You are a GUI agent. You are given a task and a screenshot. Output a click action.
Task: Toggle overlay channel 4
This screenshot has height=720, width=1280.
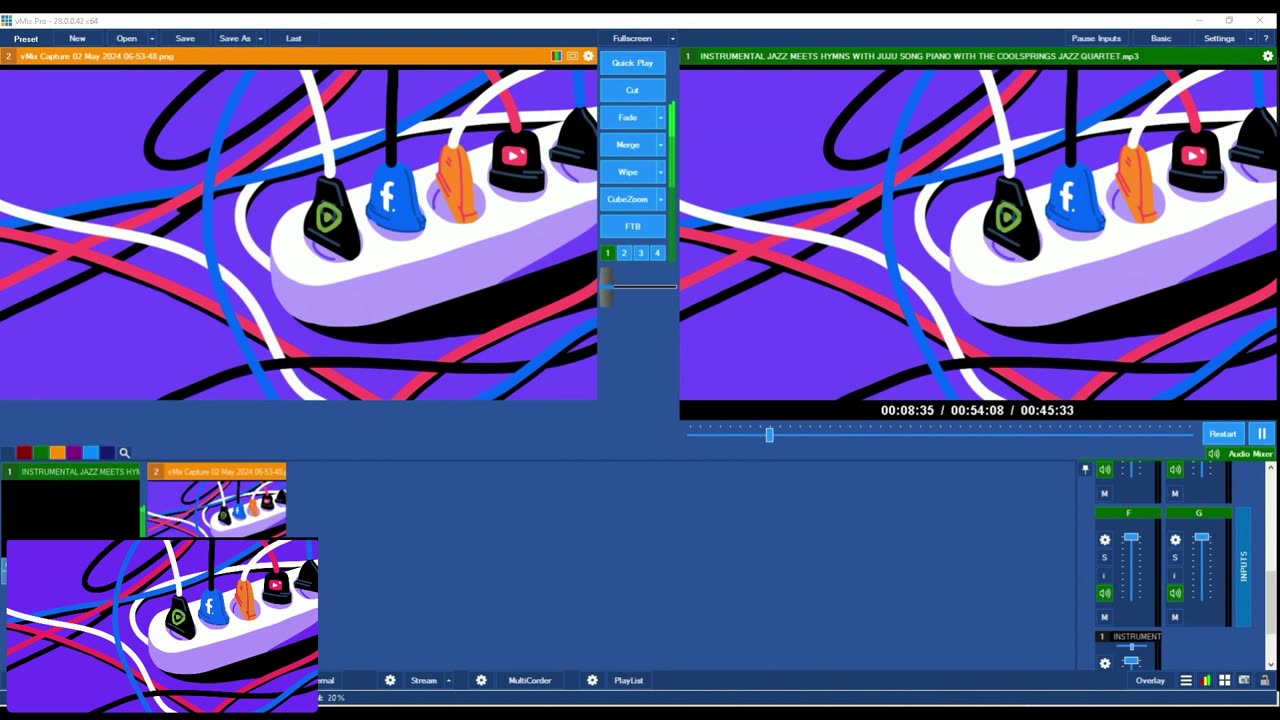(657, 253)
